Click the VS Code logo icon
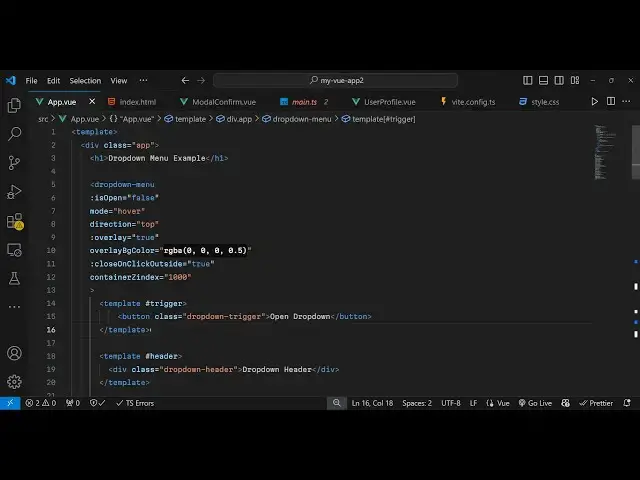The image size is (640, 480). pos(11,80)
